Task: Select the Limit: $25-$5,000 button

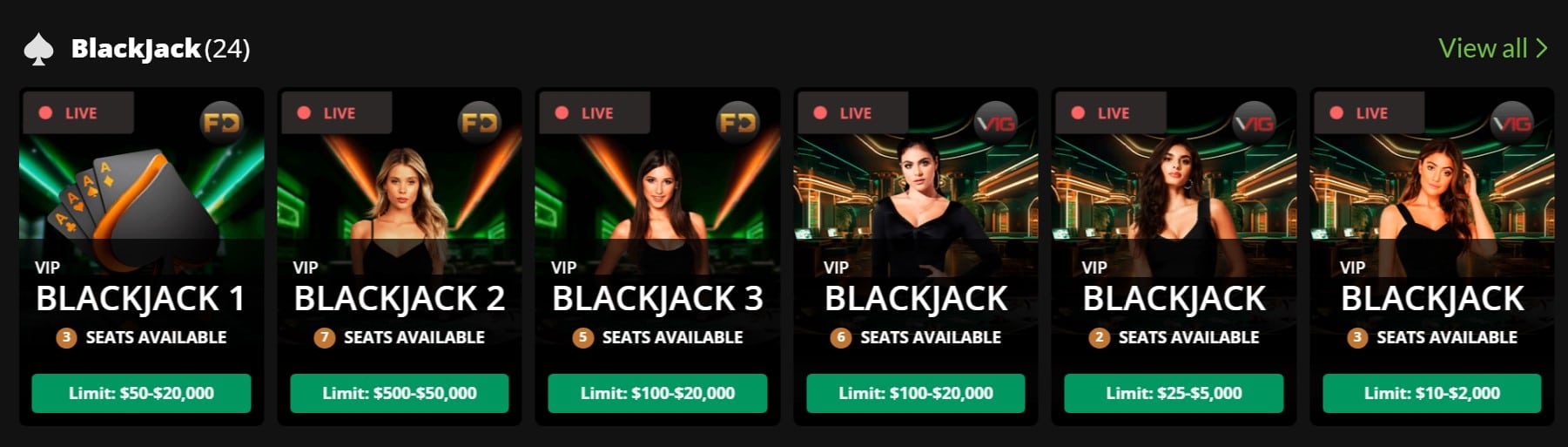Action: tap(1173, 393)
